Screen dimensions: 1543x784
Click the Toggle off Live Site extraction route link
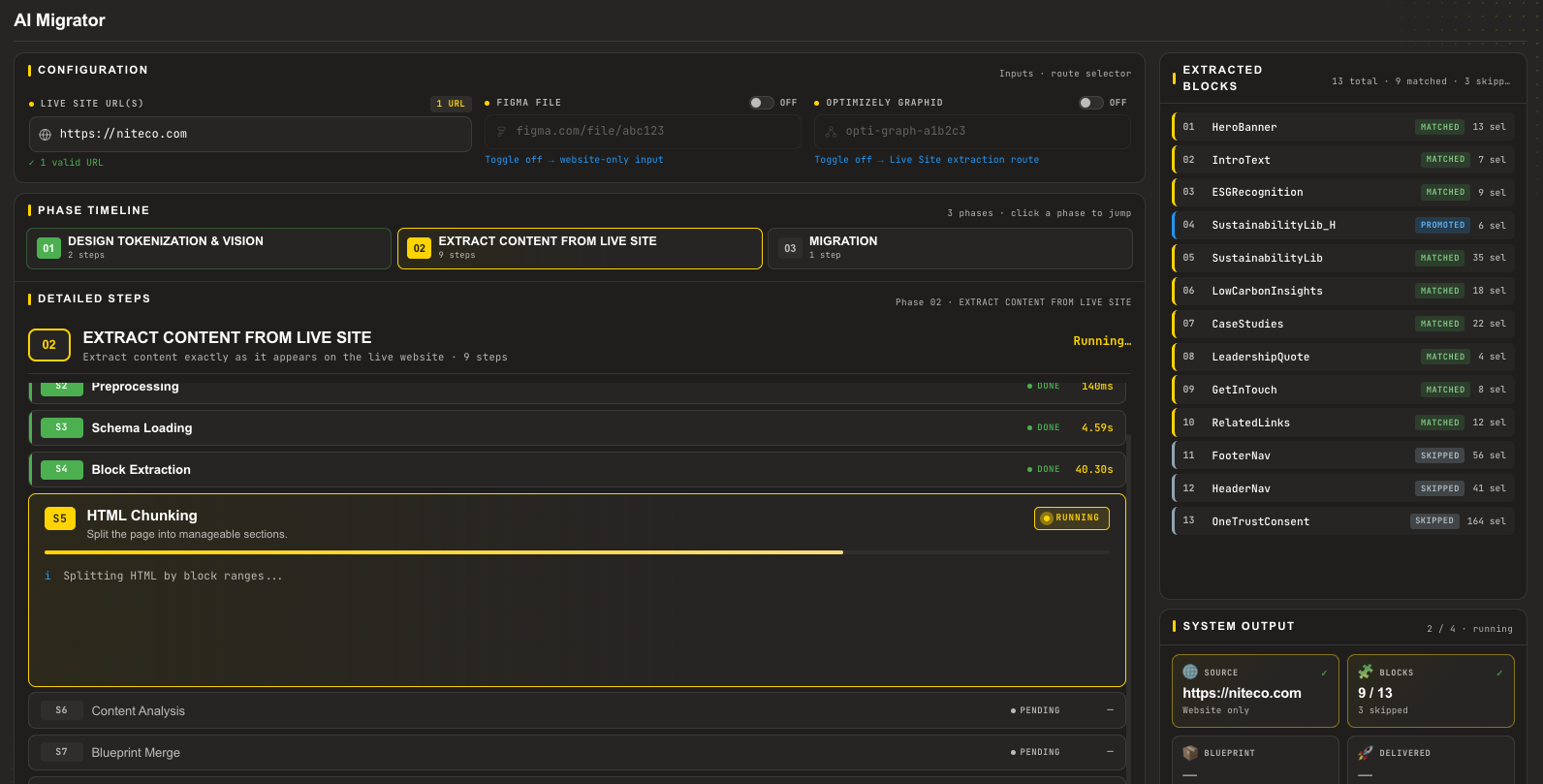[927, 160]
